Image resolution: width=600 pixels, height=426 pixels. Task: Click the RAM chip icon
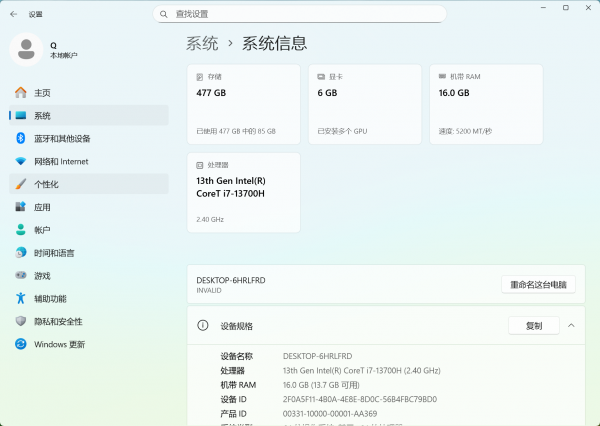[442, 77]
